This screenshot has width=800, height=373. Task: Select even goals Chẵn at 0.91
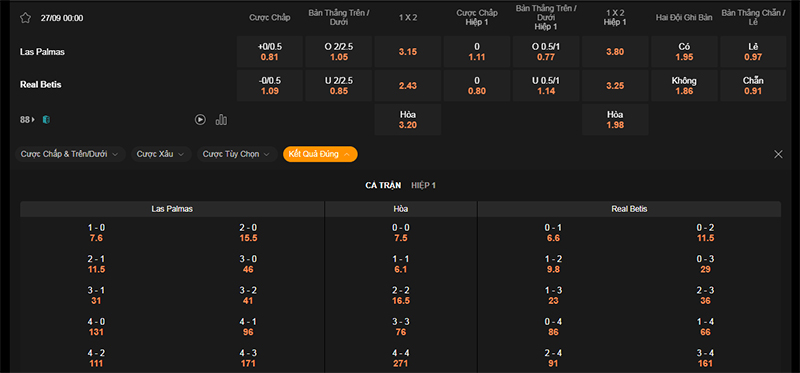pos(753,86)
